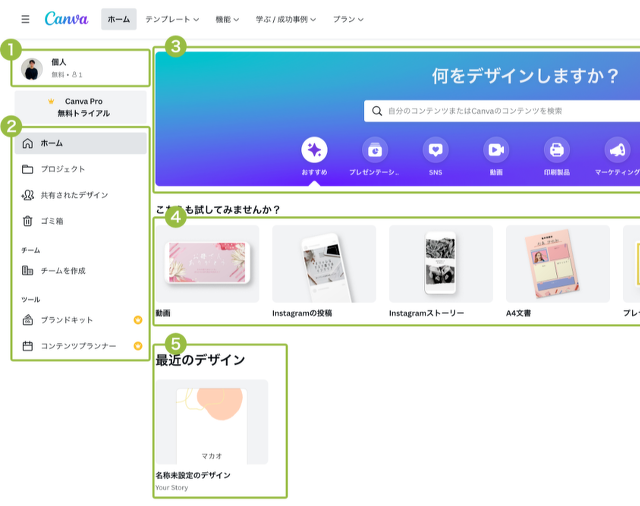640x506 pixels.
Task: Switch to the ホーム tab in top navigation
Action: [118, 19]
